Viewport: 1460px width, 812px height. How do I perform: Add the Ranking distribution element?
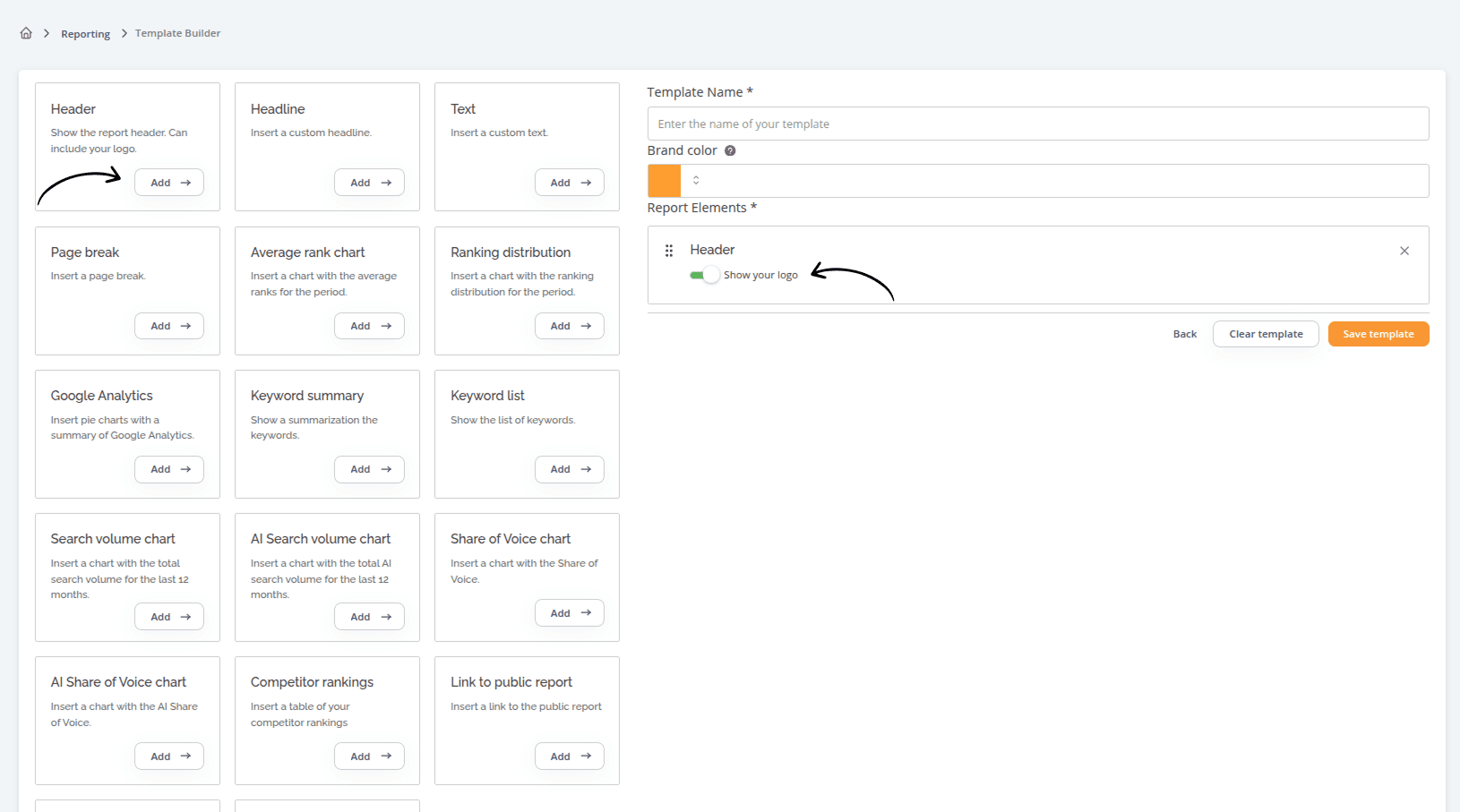(x=570, y=326)
